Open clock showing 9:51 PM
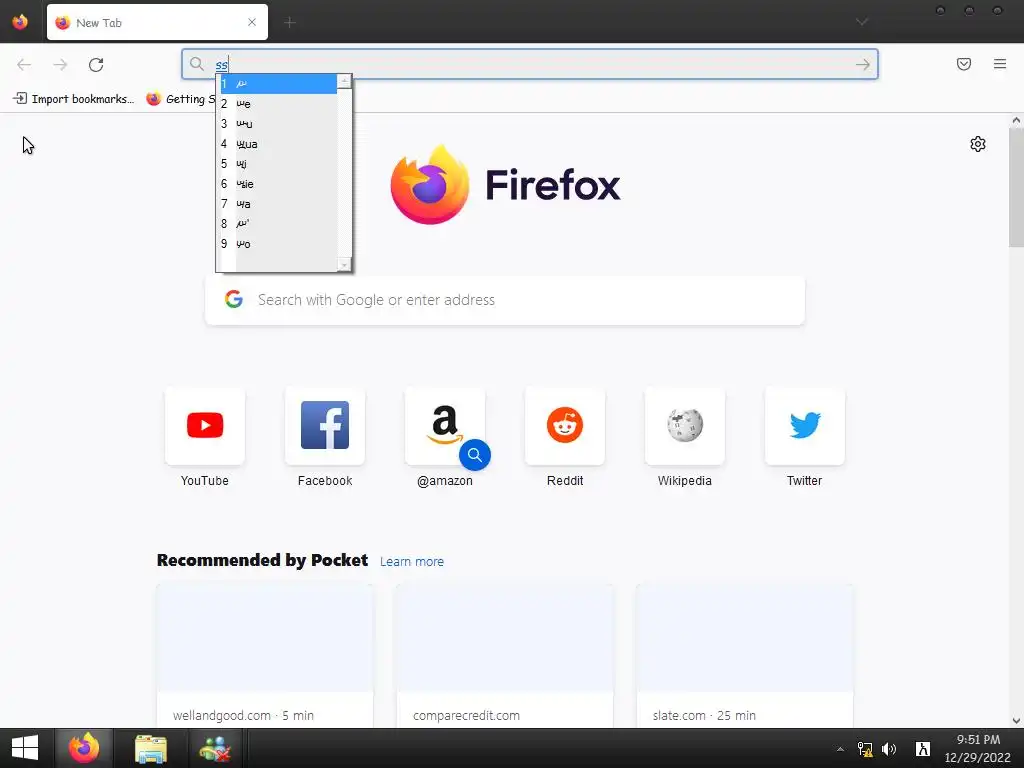The height and width of the screenshot is (768, 1024). 978,748
